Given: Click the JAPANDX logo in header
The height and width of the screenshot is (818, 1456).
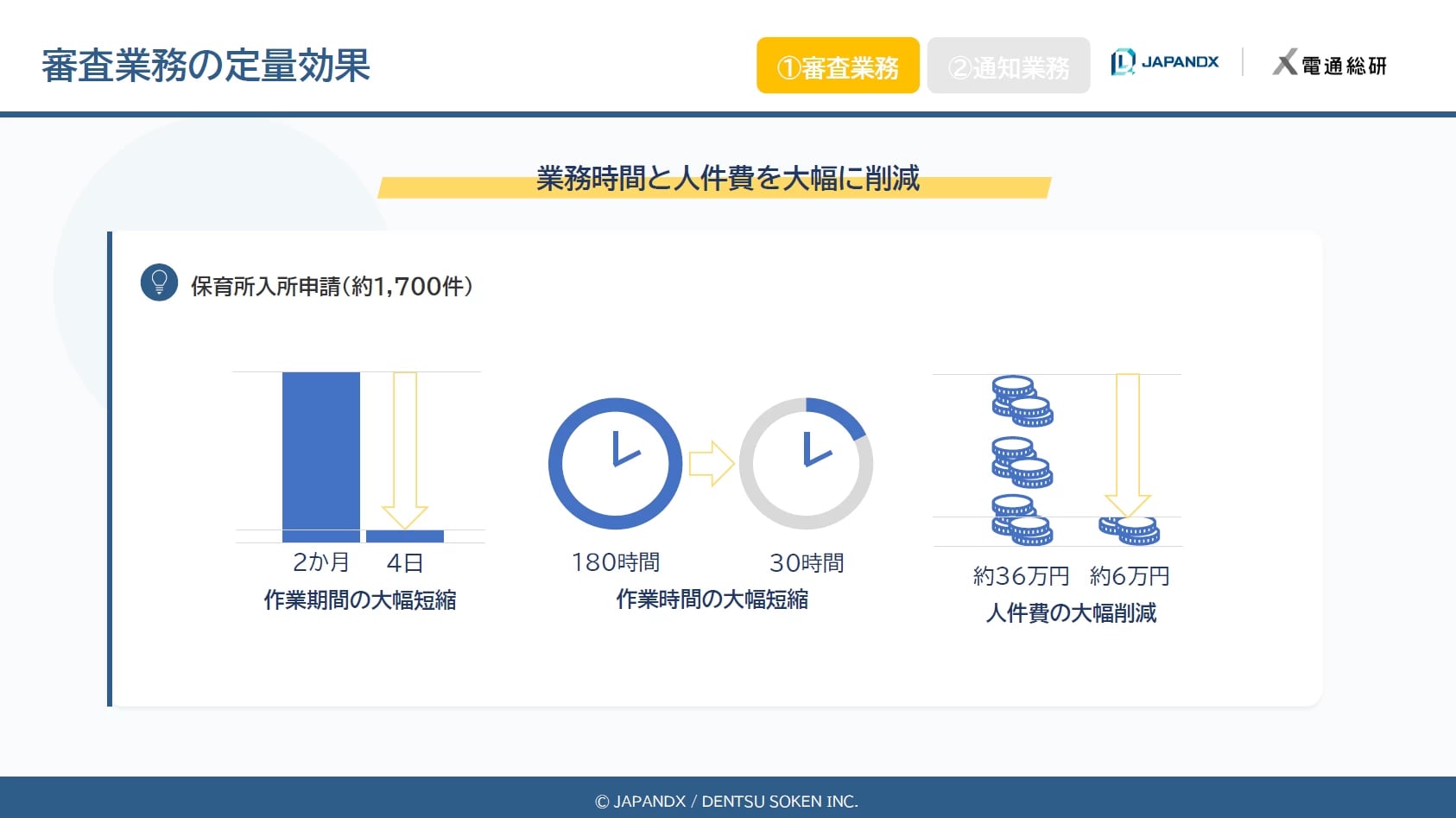Looking at the screenshot, I should pyautogui.click(x=1164, y=62).
